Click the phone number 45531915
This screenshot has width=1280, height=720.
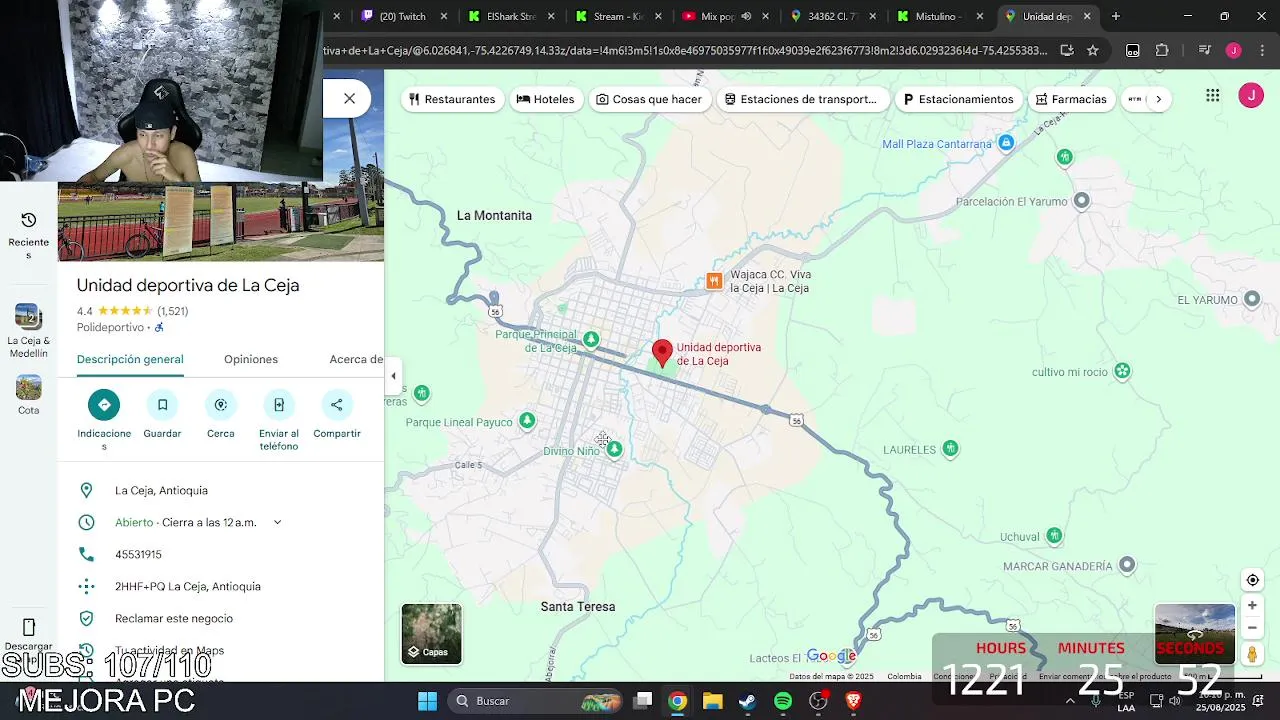coord(138,554)
